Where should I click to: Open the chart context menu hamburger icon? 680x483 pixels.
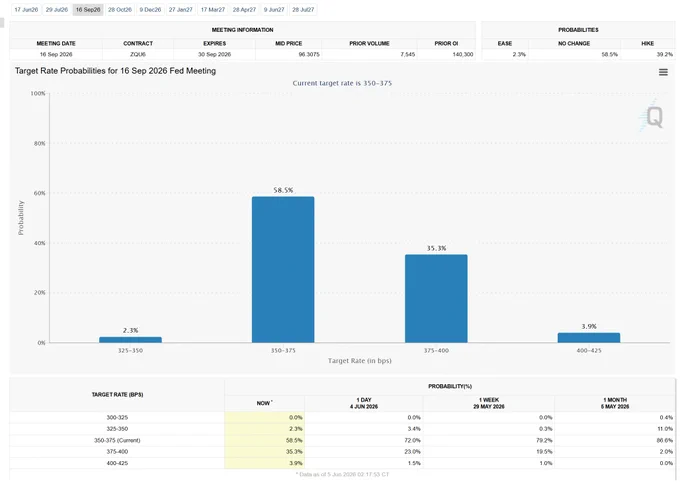[x=663, y=72]
